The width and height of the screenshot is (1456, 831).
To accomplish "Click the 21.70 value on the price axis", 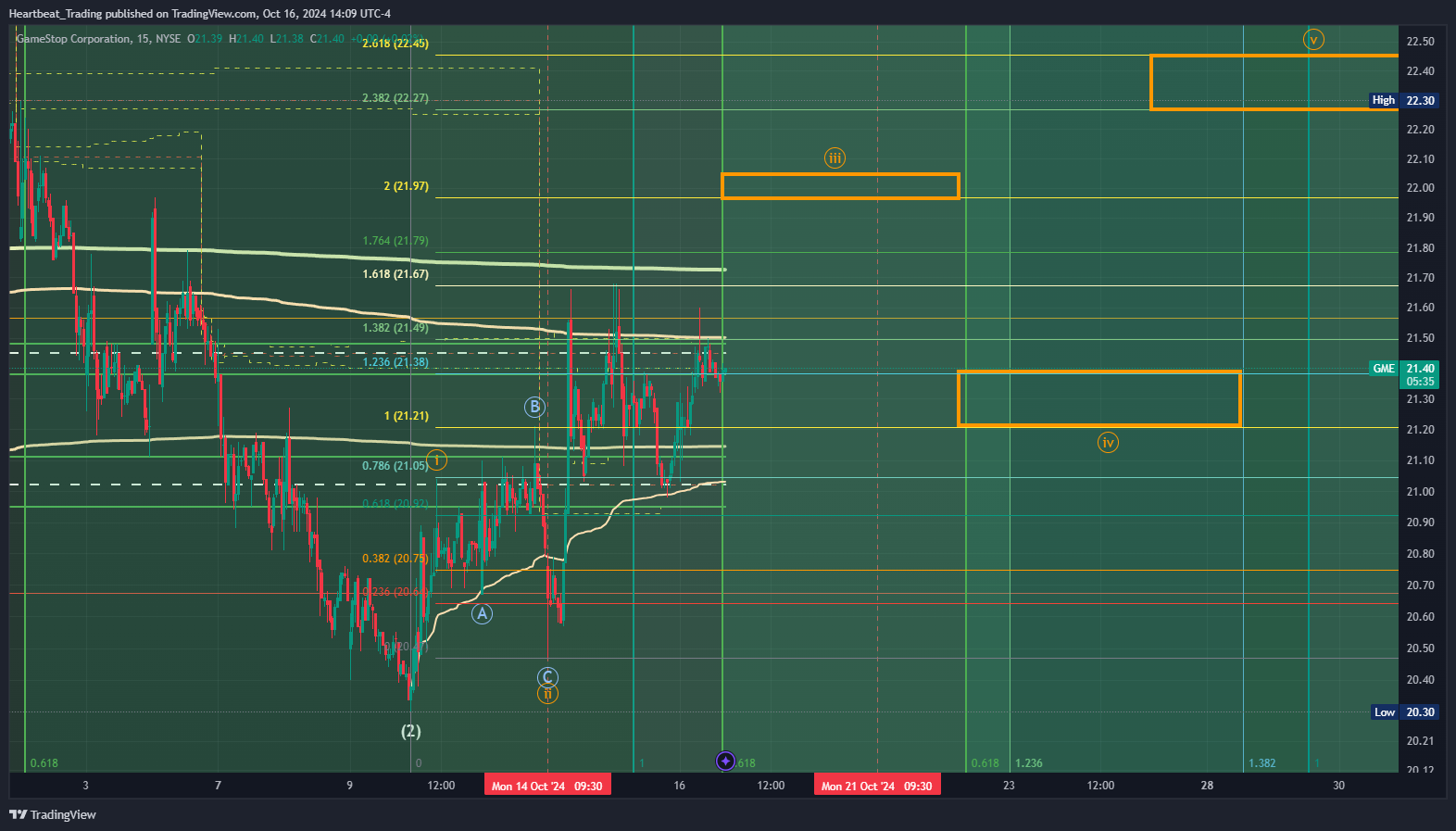I will (x=1420, y=278).
